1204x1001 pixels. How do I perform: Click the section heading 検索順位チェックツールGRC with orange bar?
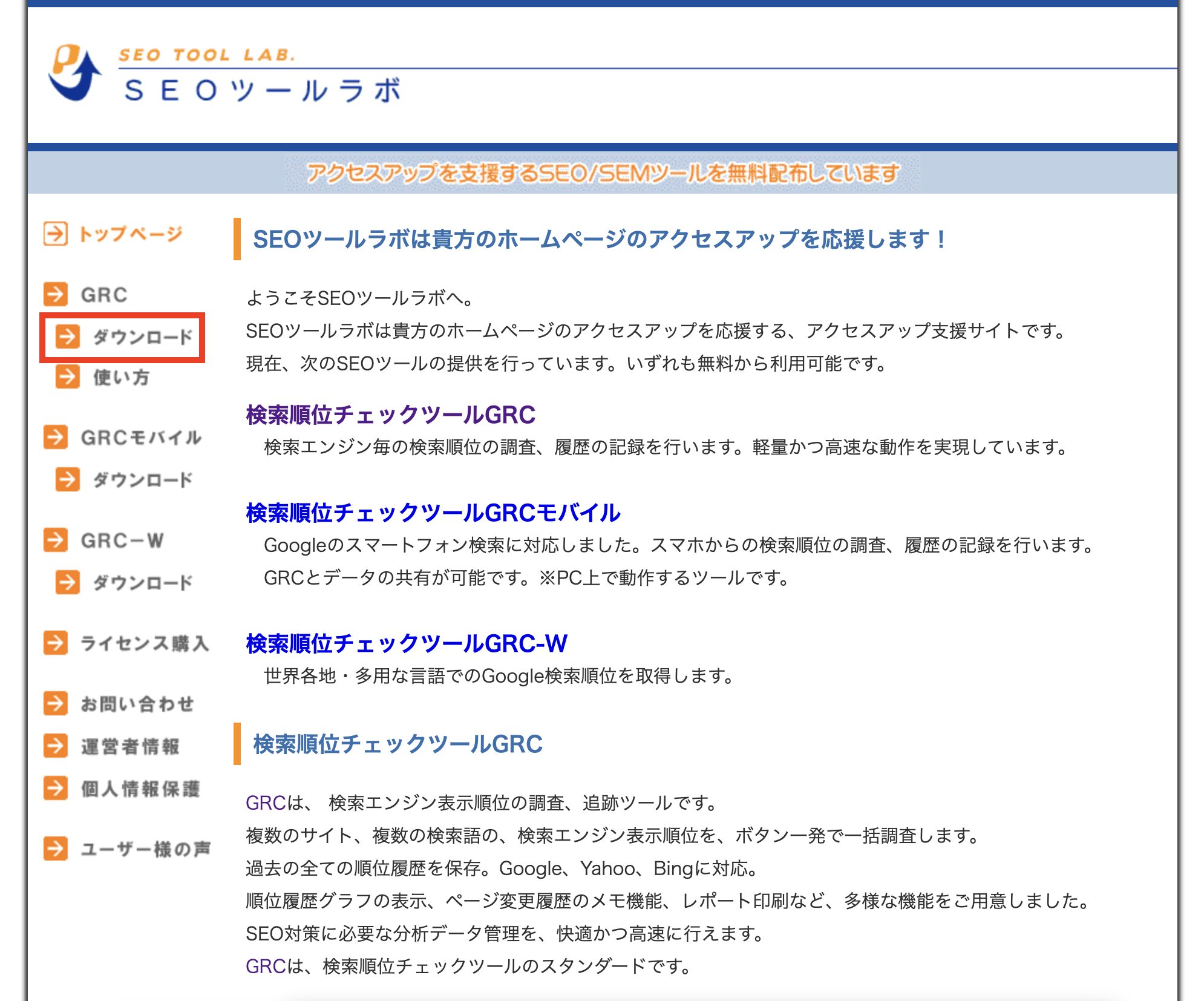tap(398, 744)
